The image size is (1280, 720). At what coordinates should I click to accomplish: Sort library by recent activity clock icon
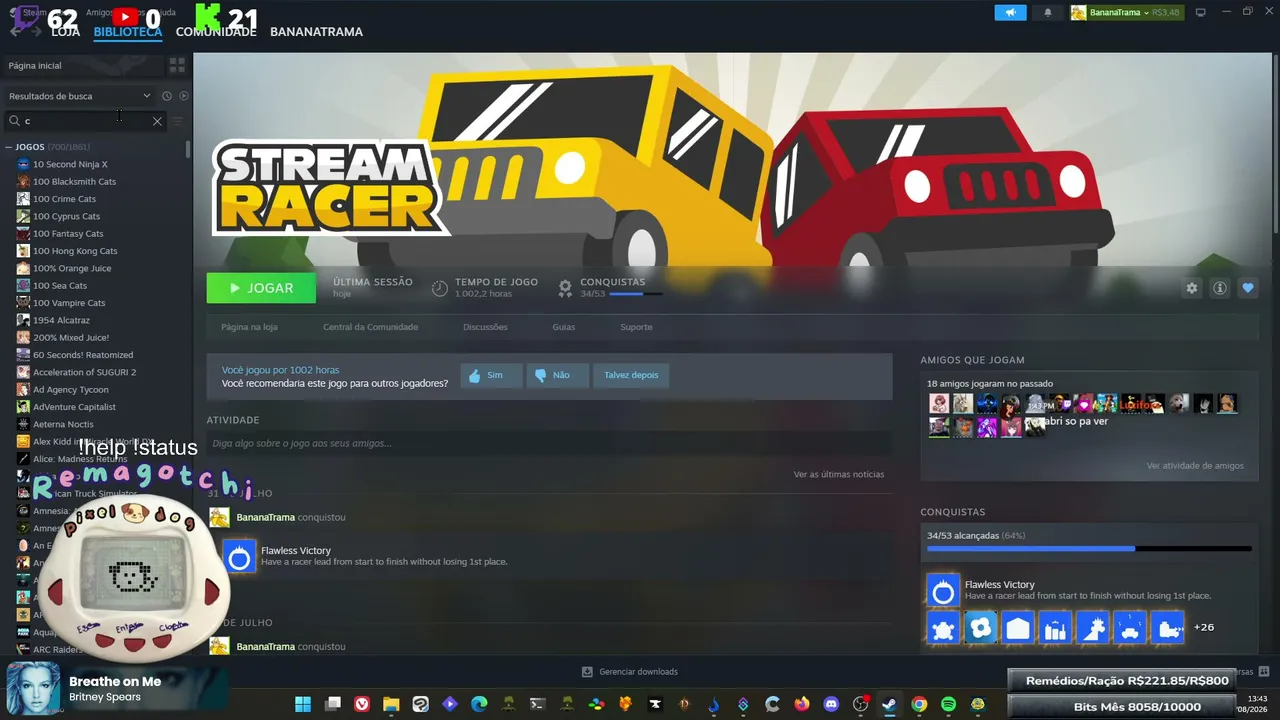coord(167,96)
